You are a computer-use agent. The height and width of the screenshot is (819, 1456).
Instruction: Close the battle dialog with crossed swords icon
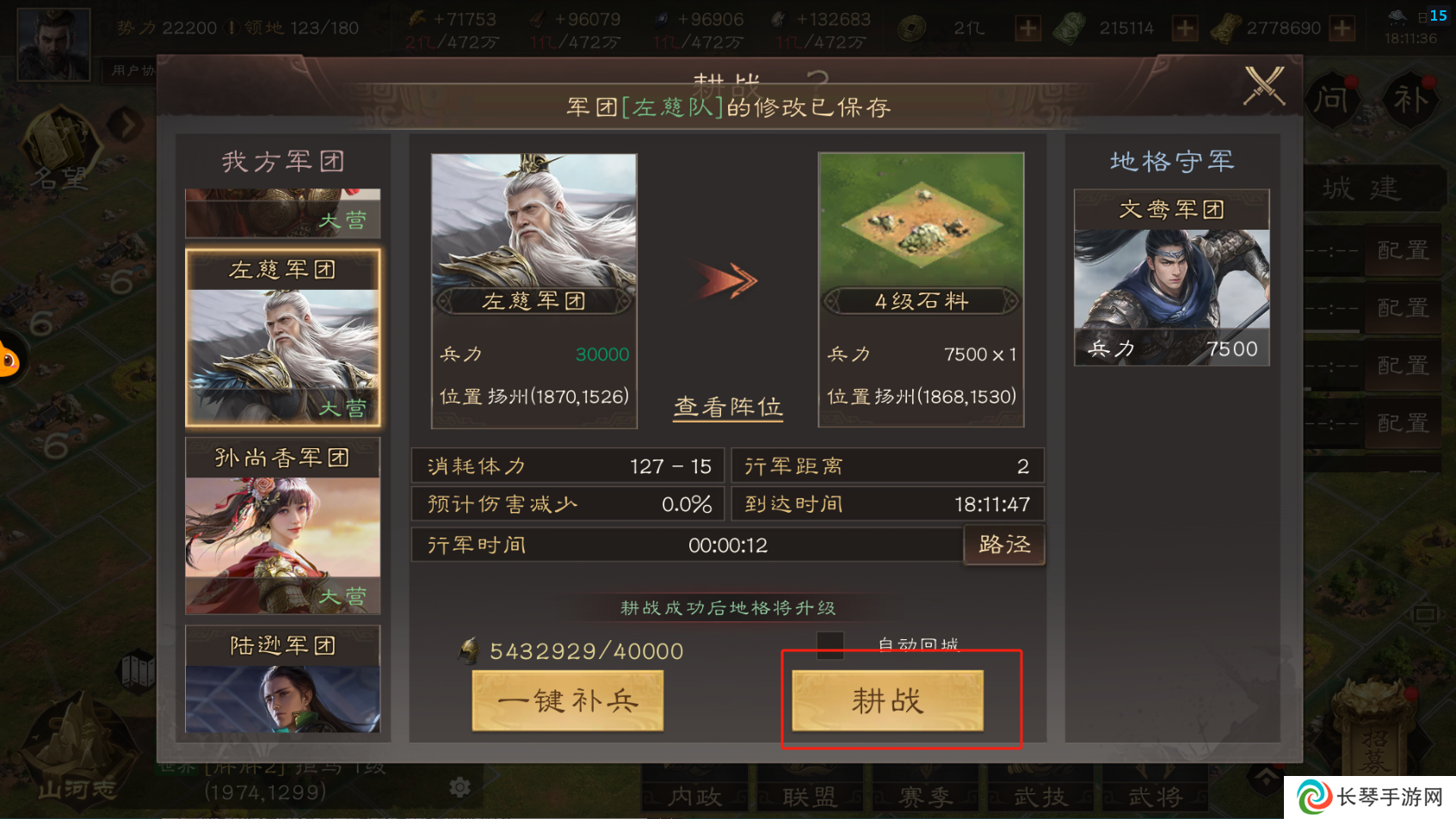point(1264,86)
